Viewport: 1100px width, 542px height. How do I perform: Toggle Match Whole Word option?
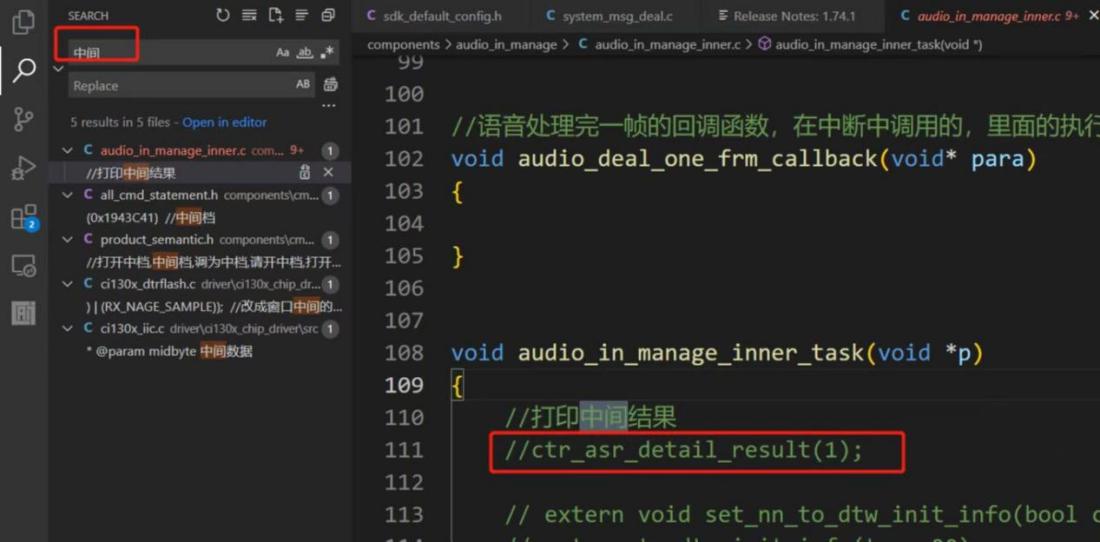pyautogui.click(x=305, y=52)
